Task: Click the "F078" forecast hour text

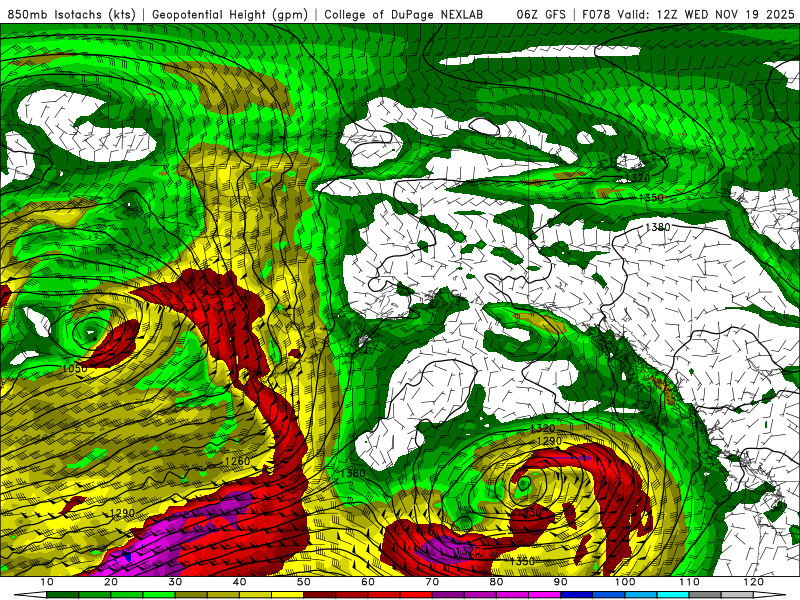Action: pyautogui.click(x=596, y=15)
